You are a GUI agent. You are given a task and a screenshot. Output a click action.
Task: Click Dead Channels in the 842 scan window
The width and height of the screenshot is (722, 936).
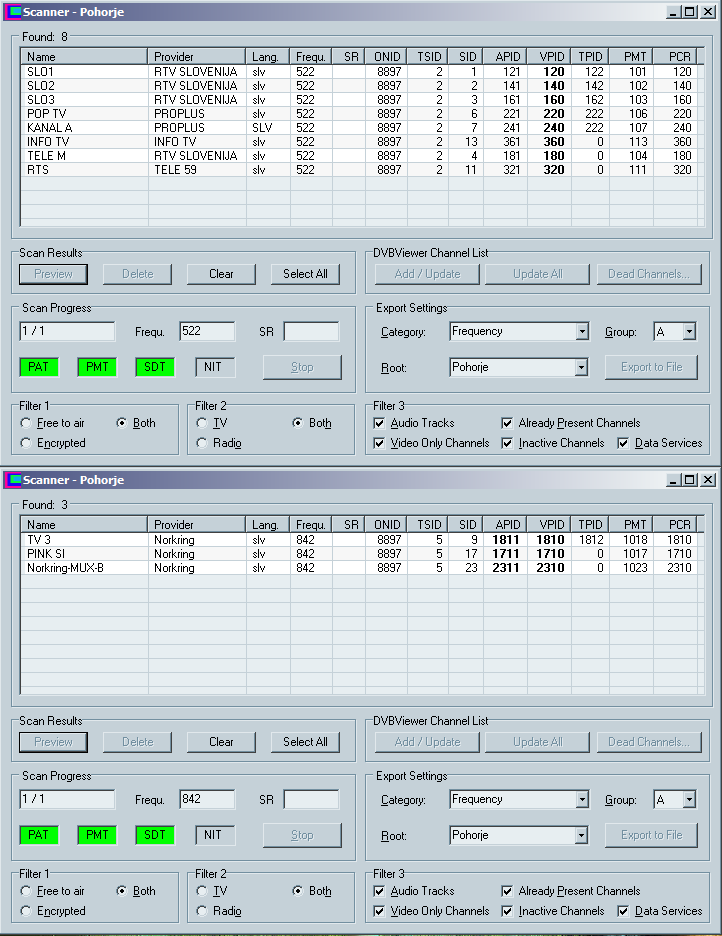point(649,742)
